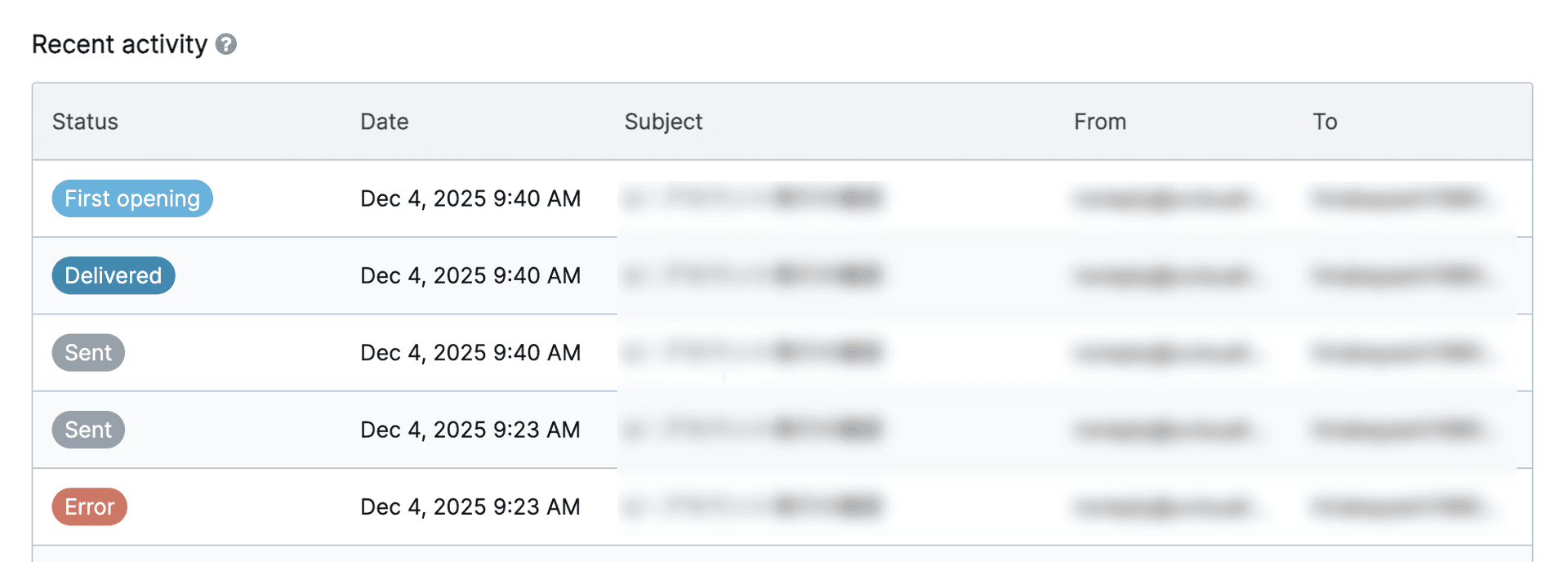Viewport: 1568px width, 562px height.
Task: Open the blurred subject in the Error row
Action: coord(751,506)
